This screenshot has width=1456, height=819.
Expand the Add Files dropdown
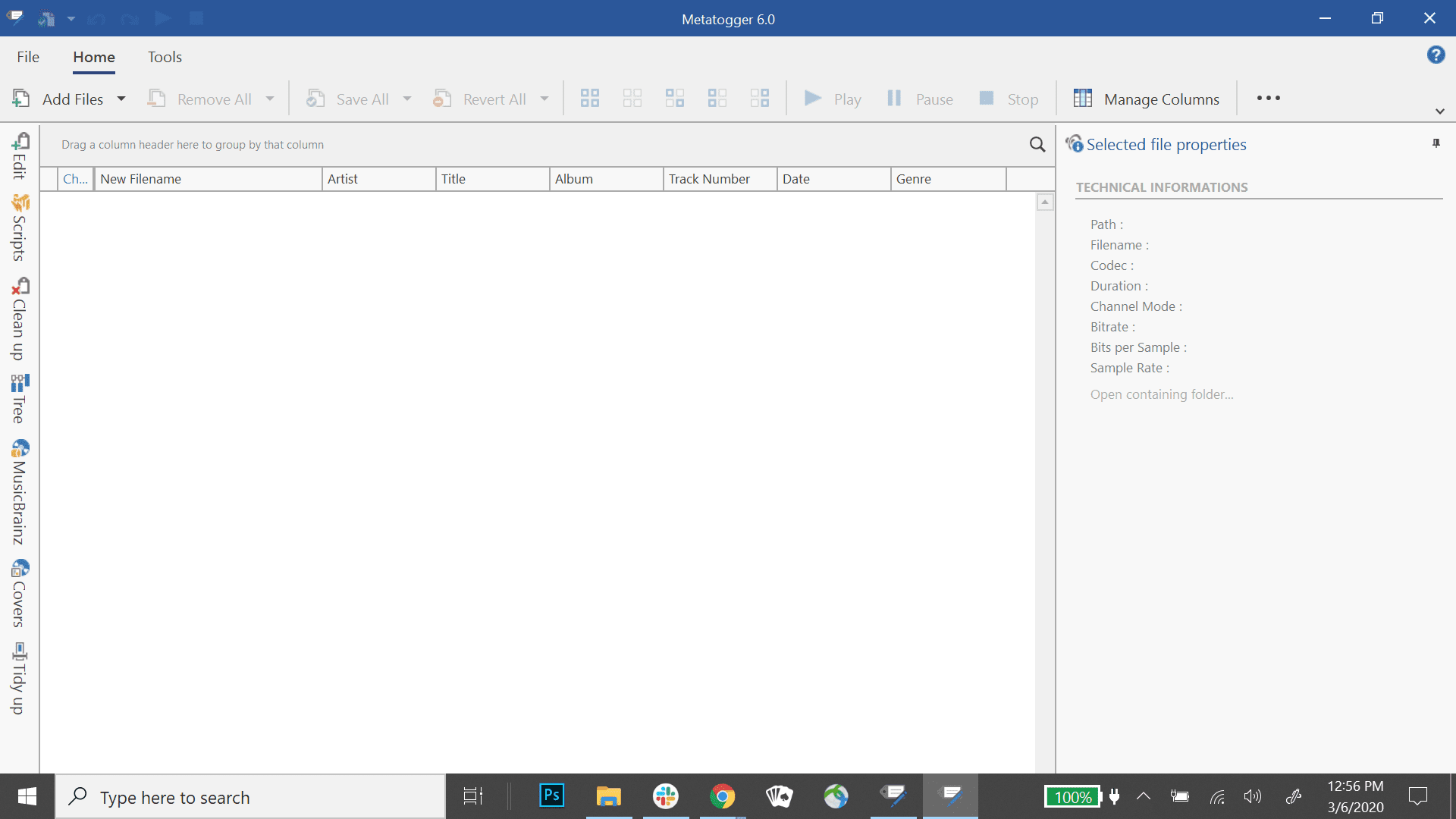[x=121, y=98]
